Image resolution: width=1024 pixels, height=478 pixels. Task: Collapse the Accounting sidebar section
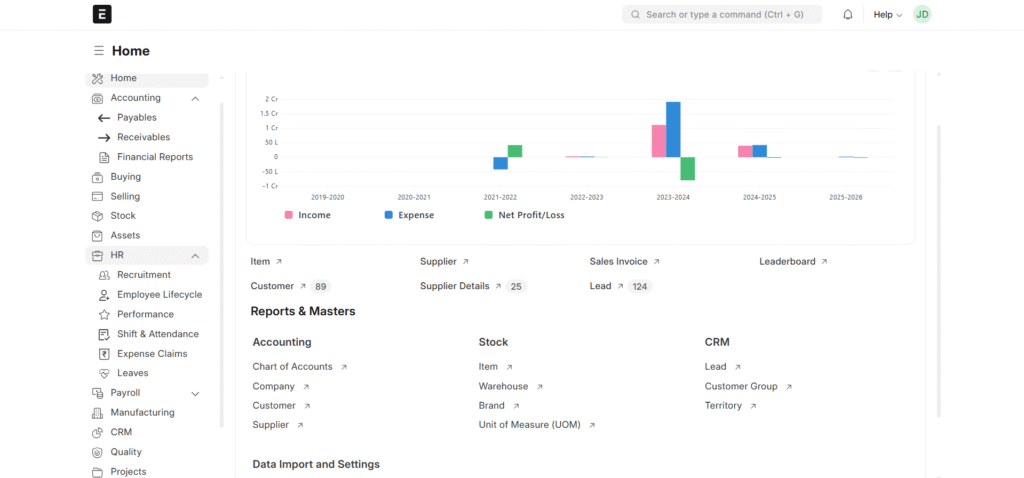point(195,99)
